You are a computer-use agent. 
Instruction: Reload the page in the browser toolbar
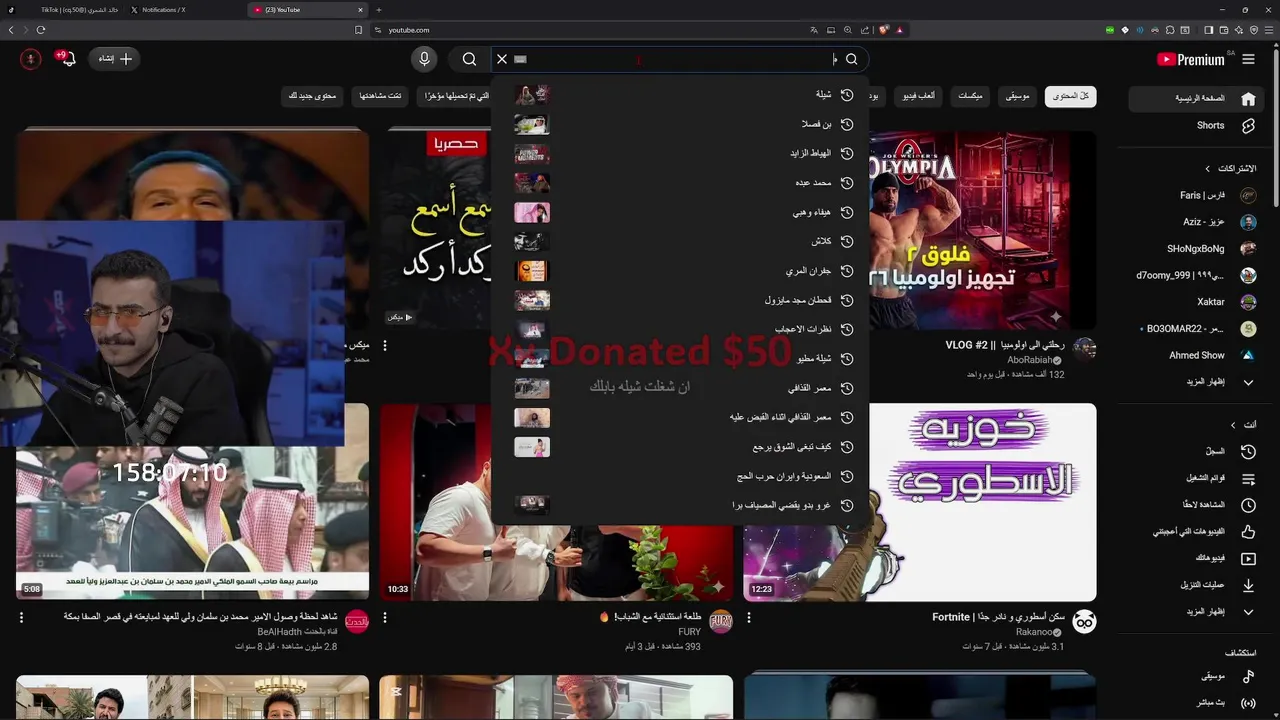[41, 30]
